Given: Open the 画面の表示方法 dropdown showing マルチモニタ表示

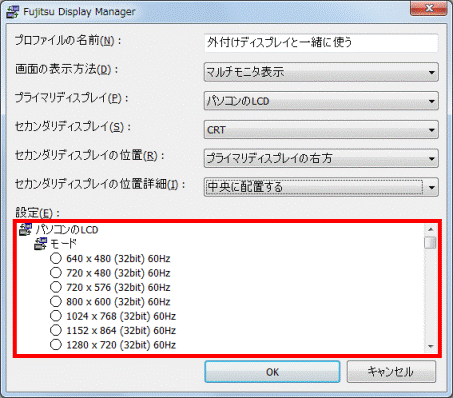Looking at the screenshot, I should [321, 72].
